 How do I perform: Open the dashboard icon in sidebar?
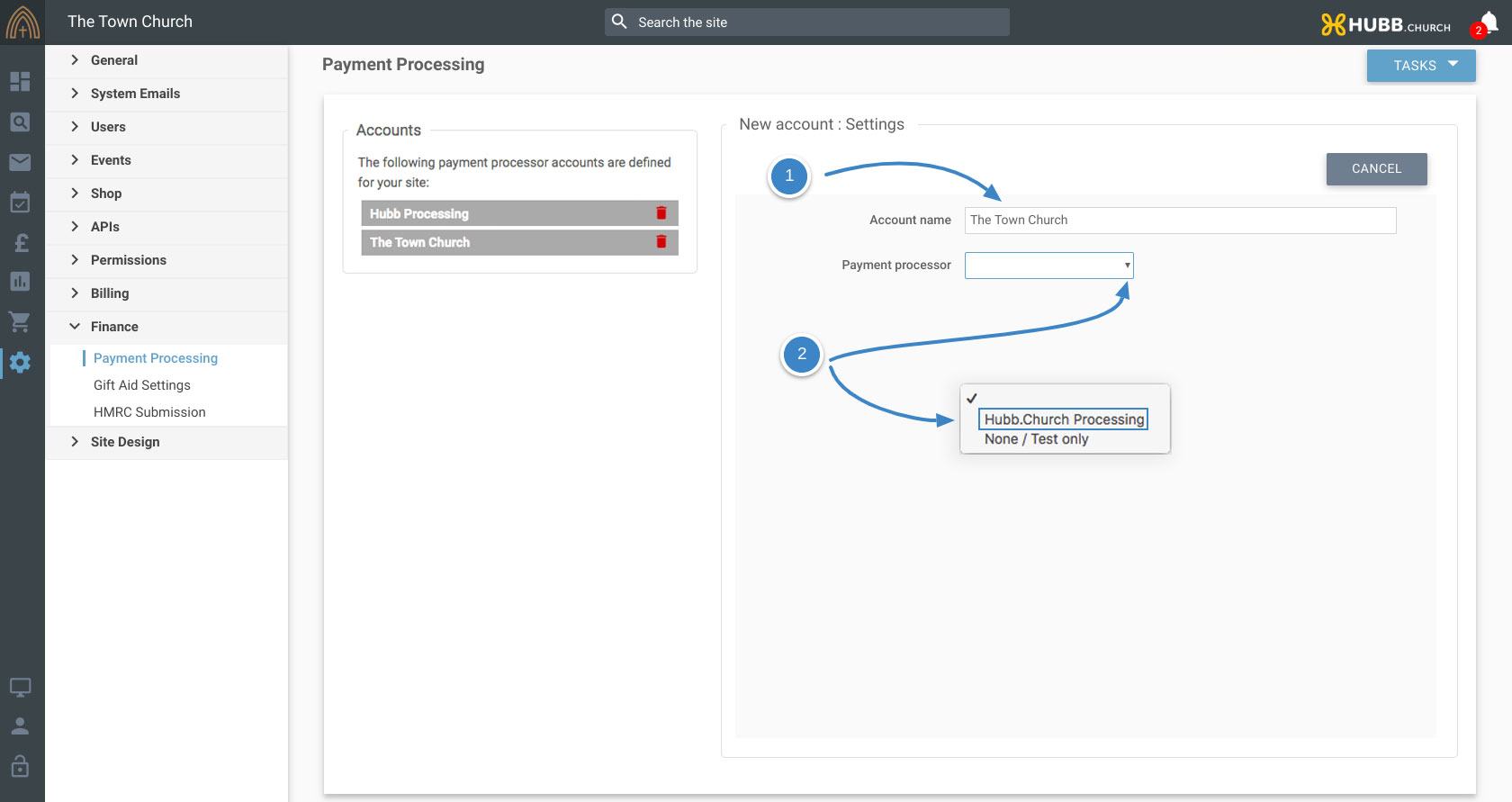coord(20,81)
